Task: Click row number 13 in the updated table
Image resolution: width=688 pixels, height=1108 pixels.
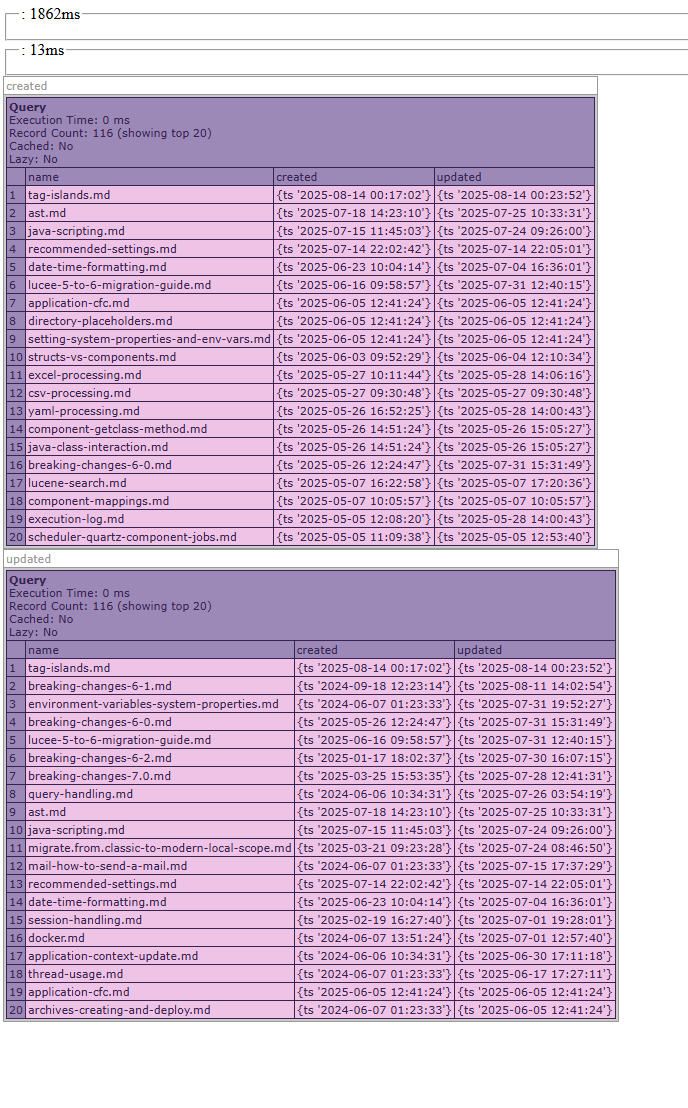Action: coord(15,884)
